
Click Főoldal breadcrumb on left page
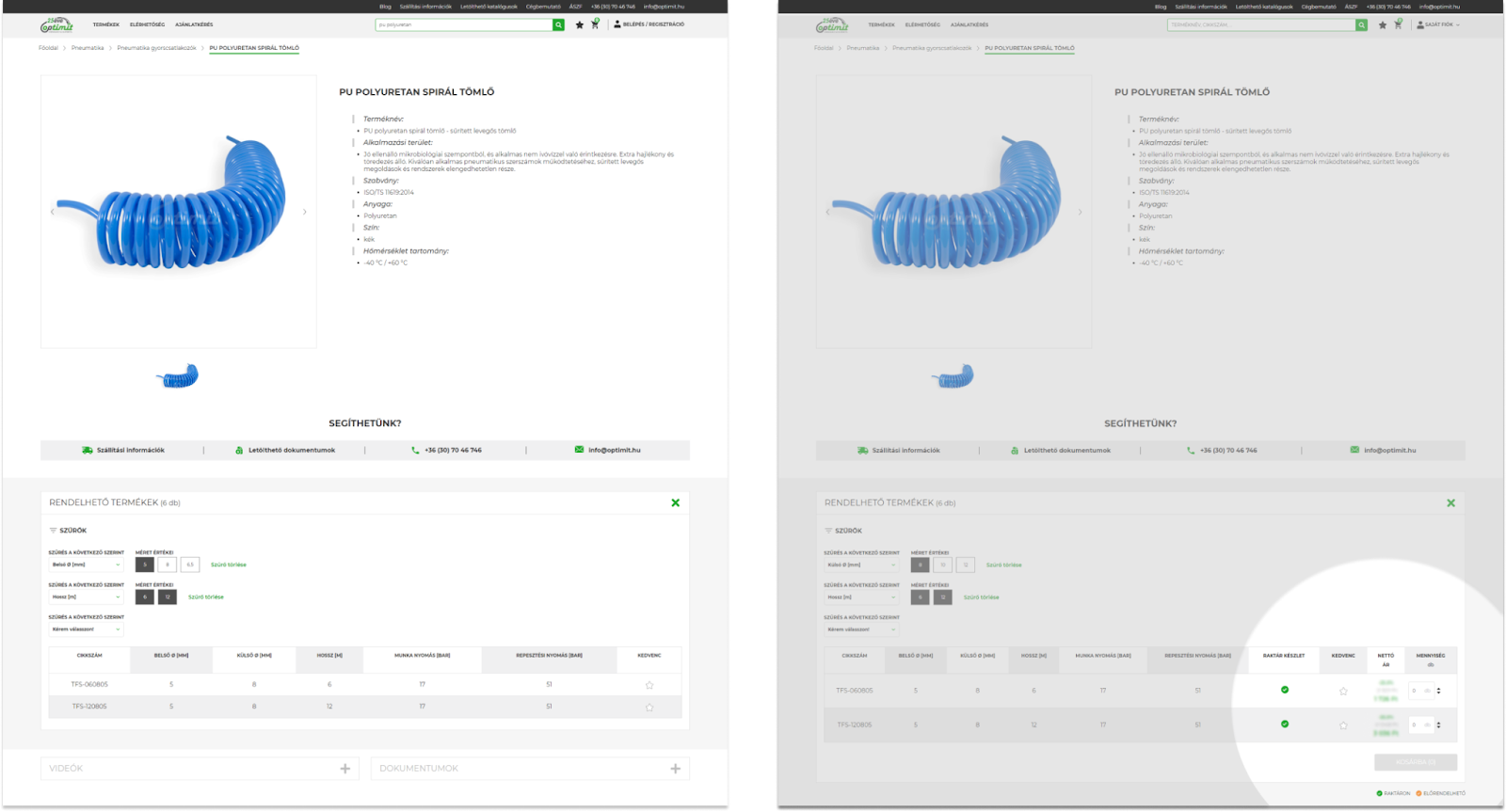(48, 48)
